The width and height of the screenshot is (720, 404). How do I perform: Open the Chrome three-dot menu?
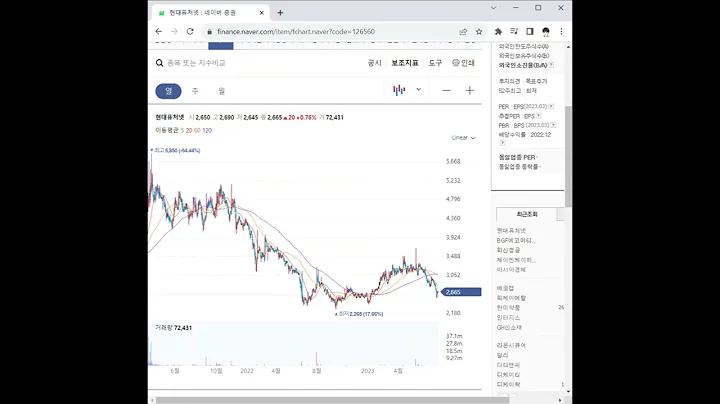click(561, 31)
